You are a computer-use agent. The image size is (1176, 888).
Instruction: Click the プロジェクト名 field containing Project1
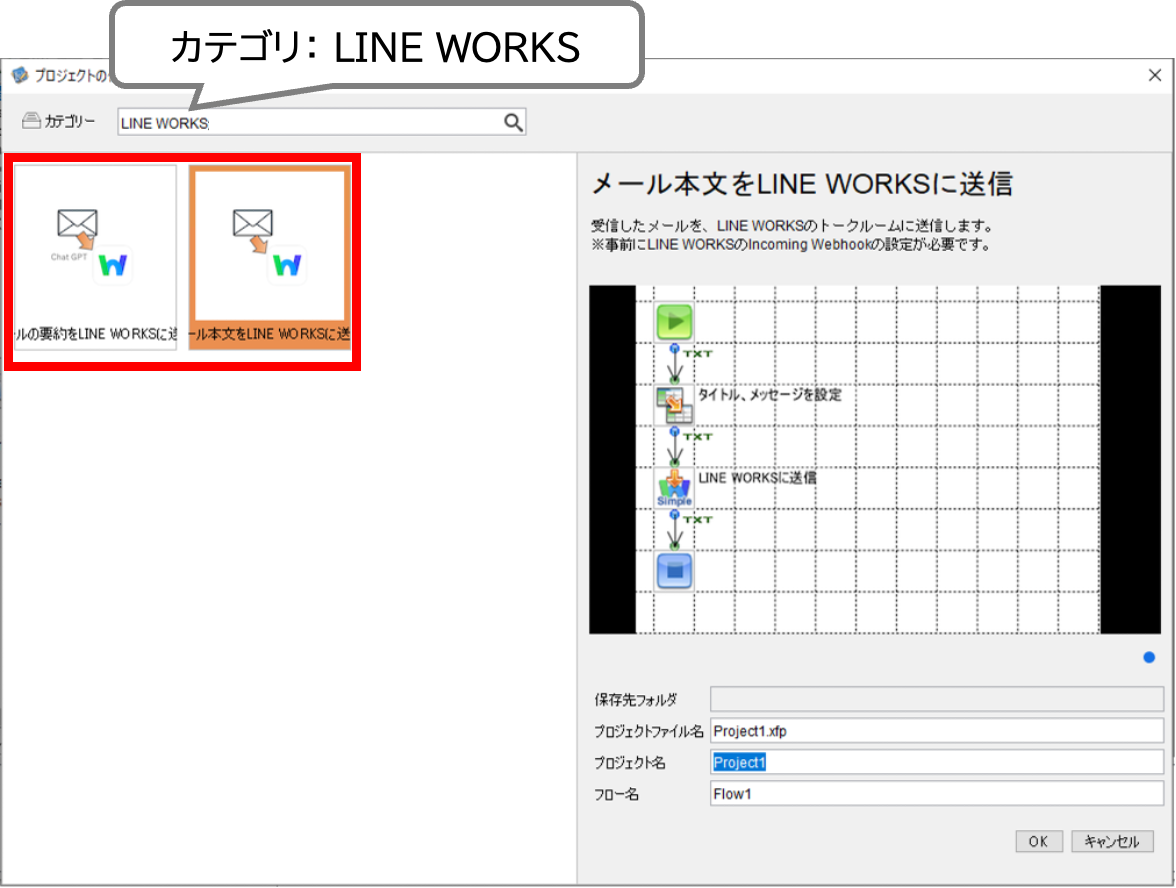point(937,762)
